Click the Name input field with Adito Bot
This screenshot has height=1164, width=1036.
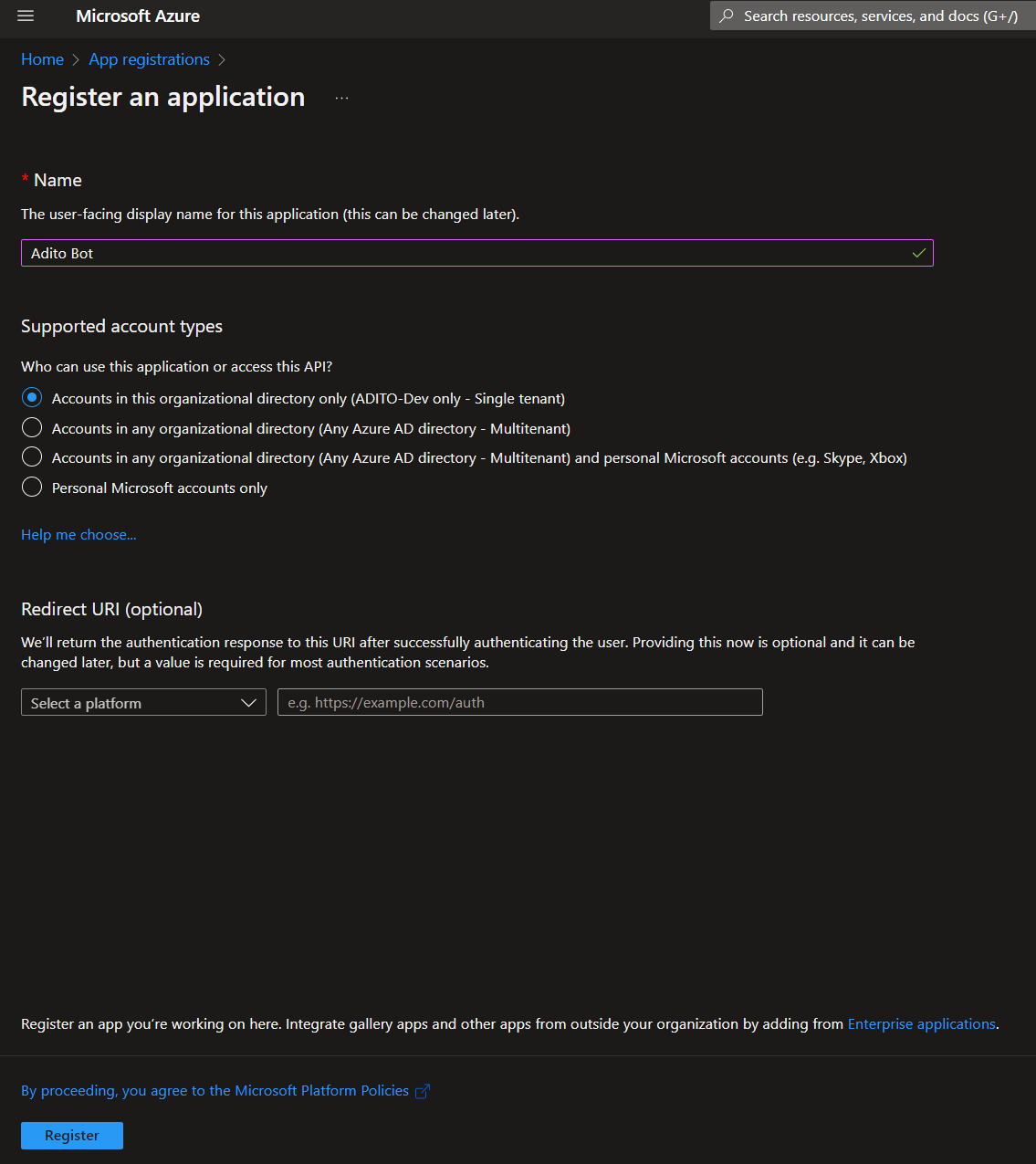477,253
